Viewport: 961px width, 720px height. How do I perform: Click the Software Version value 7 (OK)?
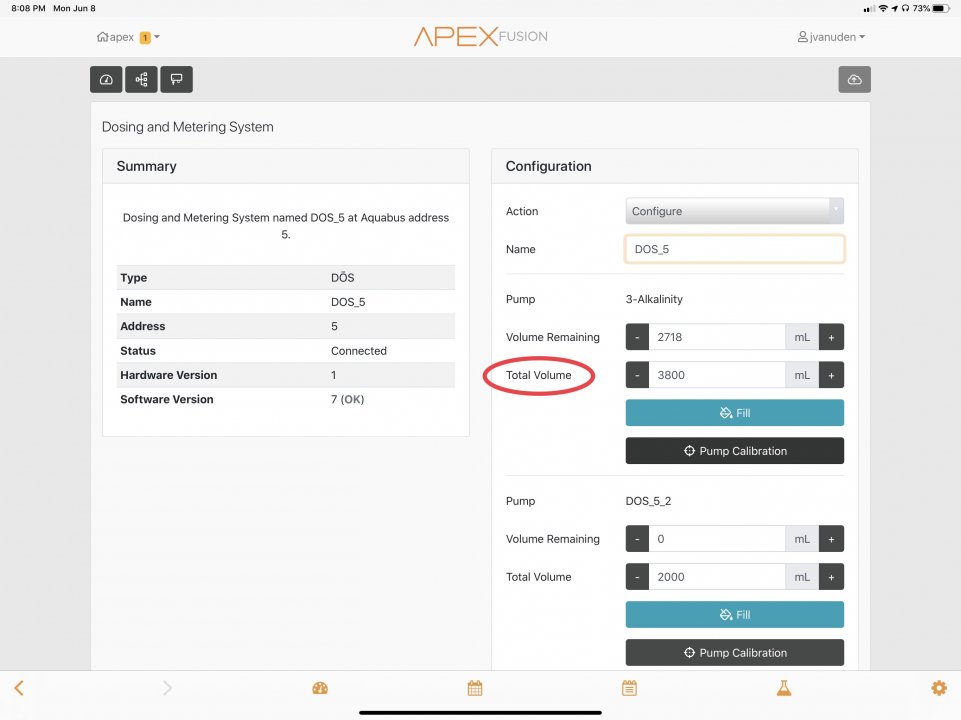pos(348,400)
